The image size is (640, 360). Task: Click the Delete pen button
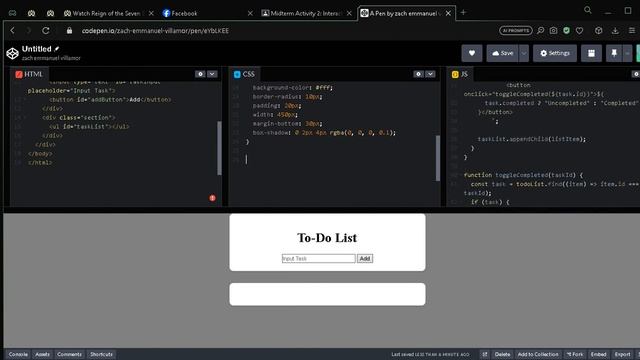502,354
